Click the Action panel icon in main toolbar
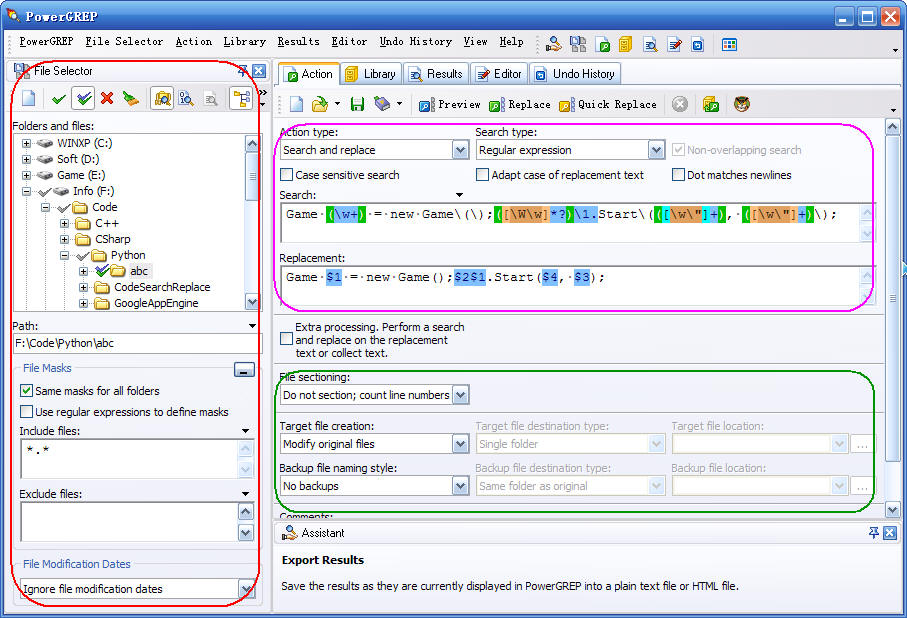This screenshot has height=618, width=907. (x=602, y=44)
